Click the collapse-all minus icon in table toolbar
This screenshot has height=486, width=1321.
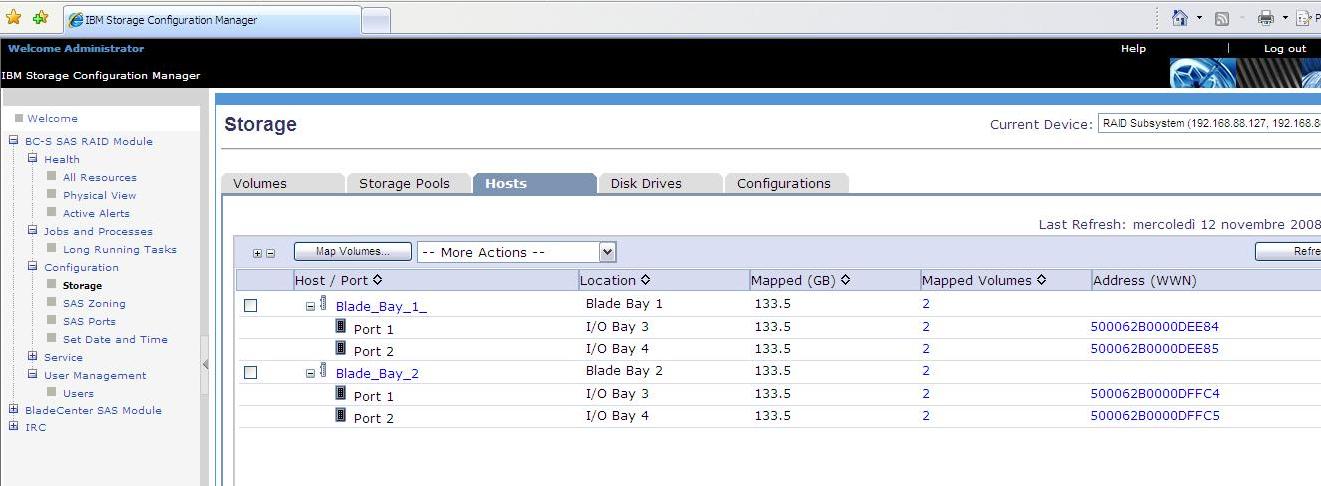coord(270,253)
